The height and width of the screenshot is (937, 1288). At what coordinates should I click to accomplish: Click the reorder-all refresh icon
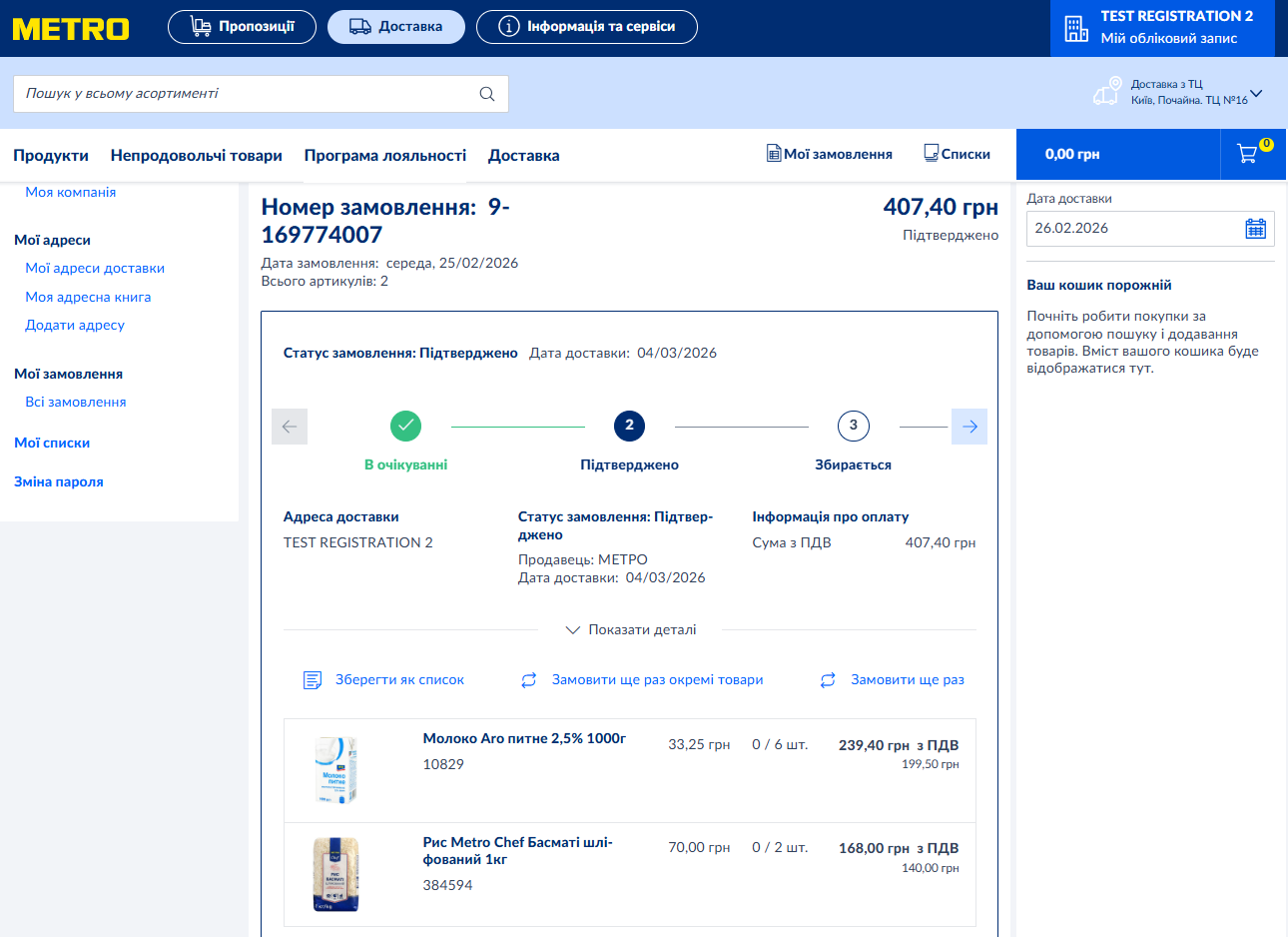828,680
